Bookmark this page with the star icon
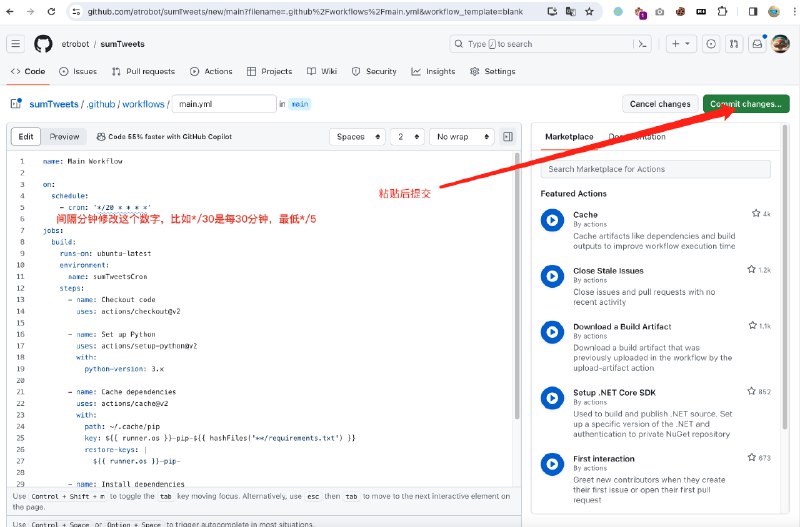The image size is (800, 527). [x=589, y=11]
